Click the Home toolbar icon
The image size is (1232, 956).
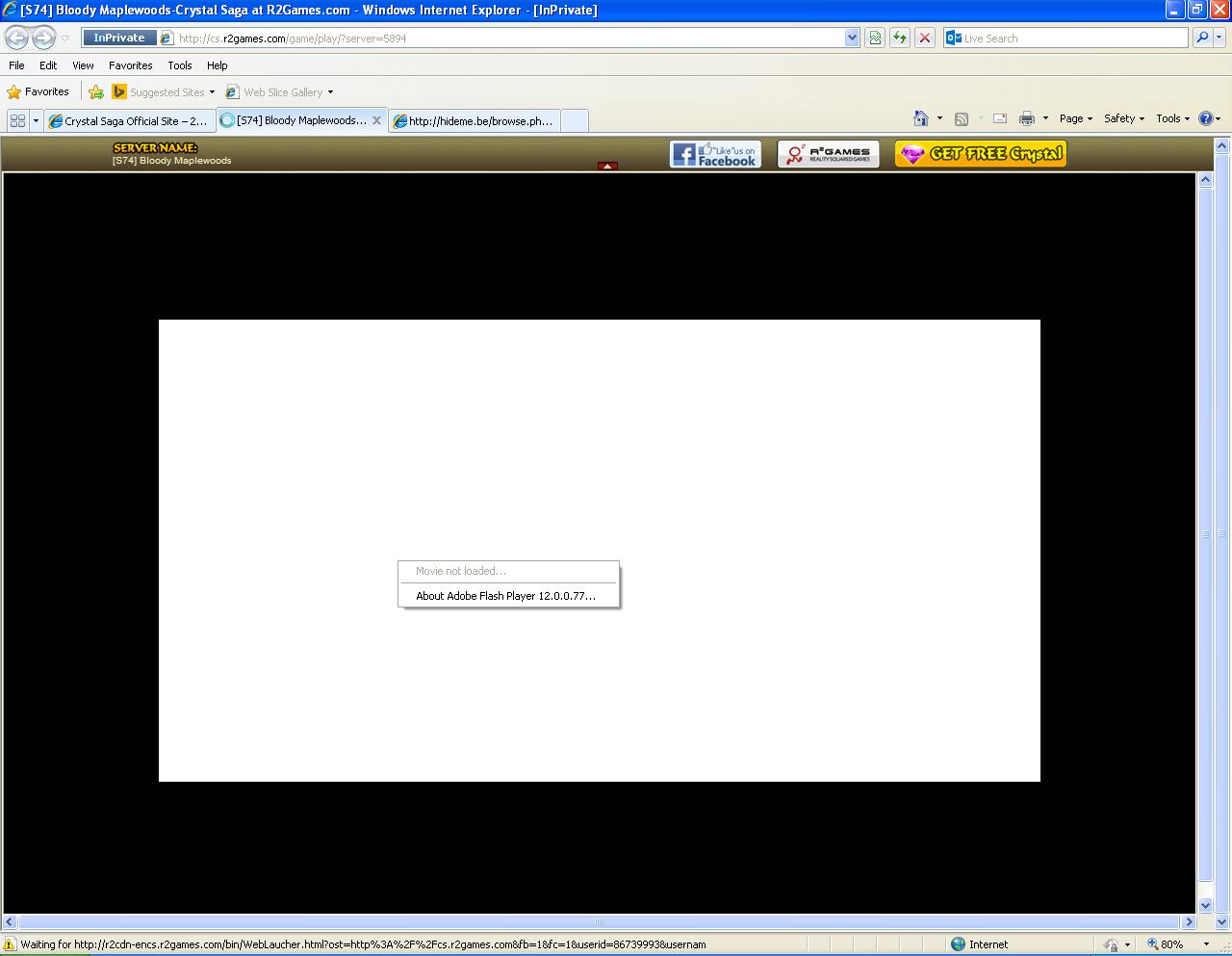pos(921,118)
